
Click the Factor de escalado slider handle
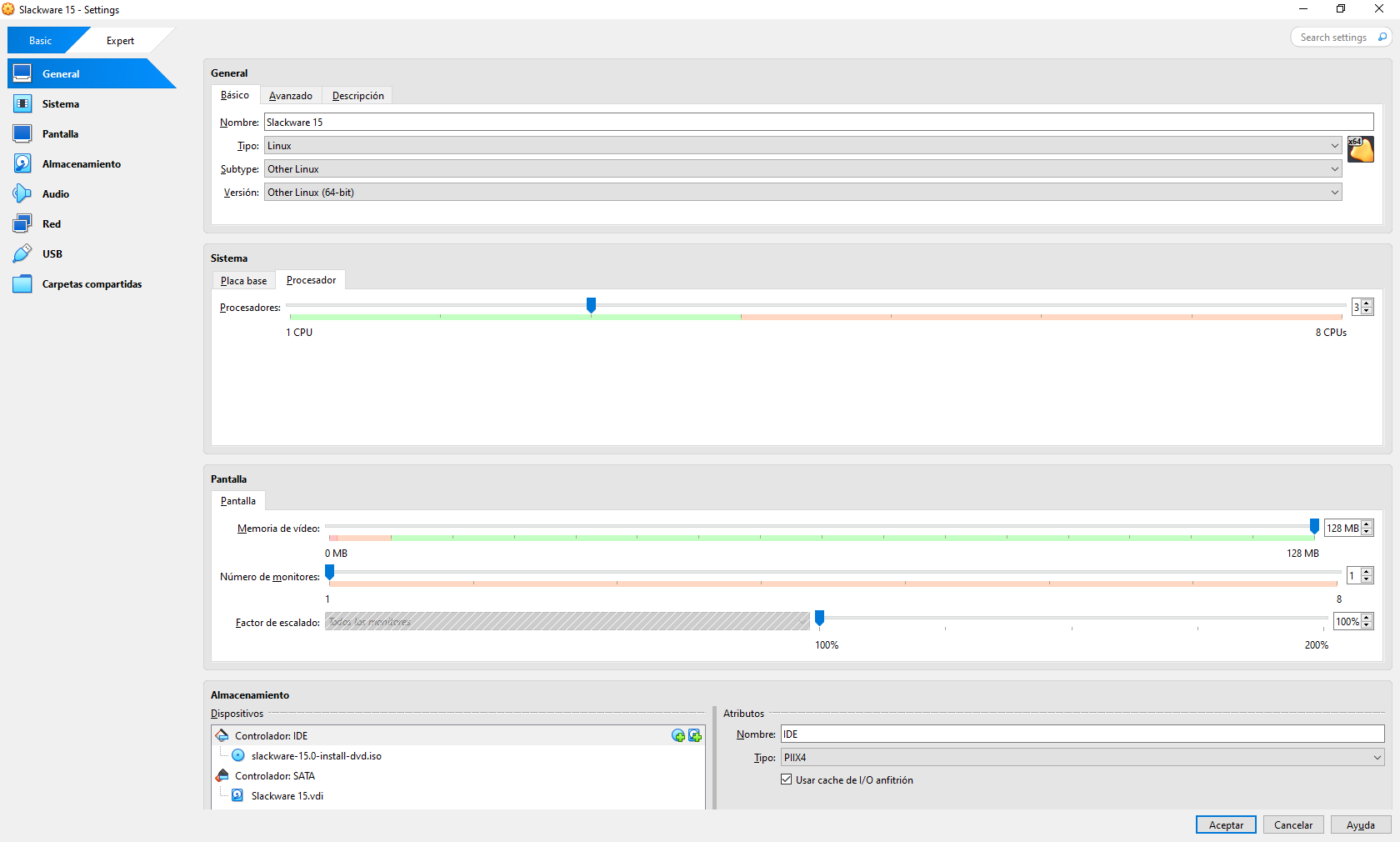pyautogui.click(x=820, y=619)
